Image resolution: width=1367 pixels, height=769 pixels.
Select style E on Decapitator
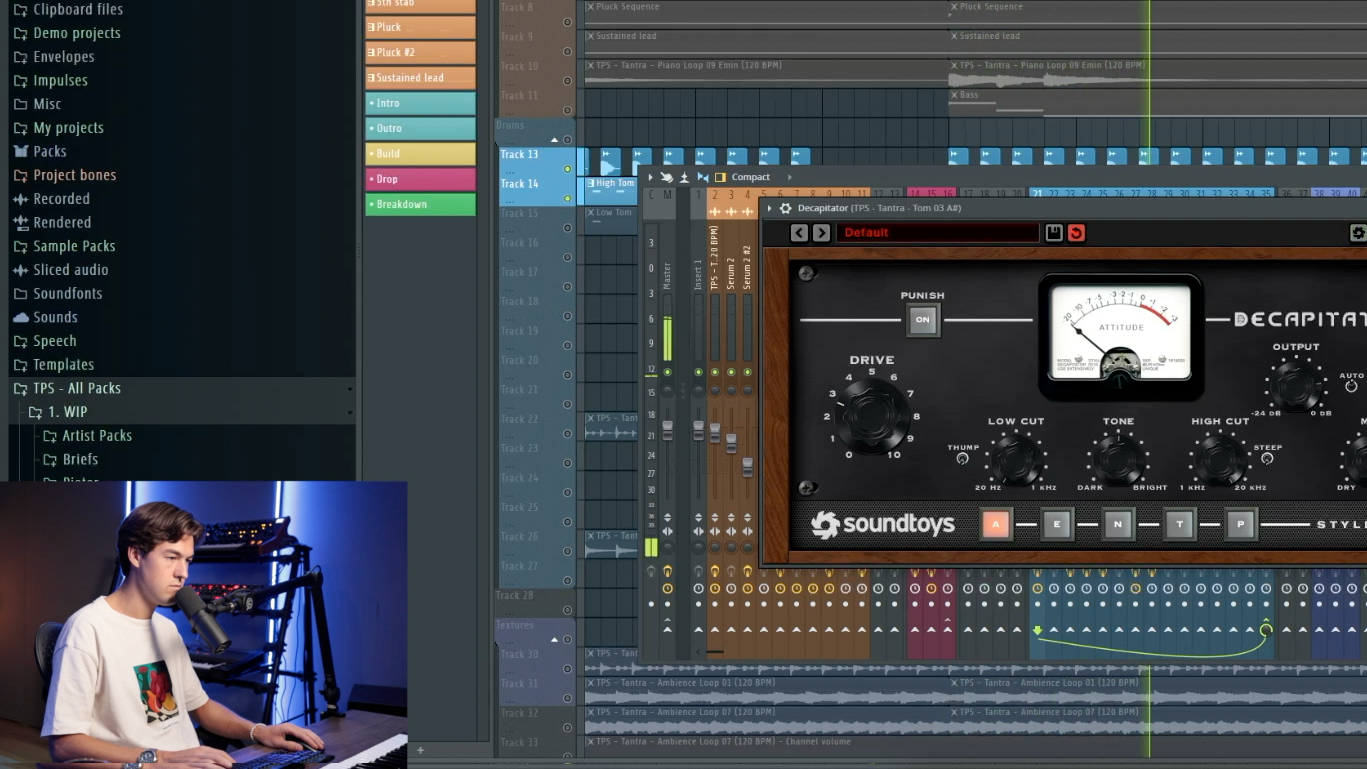[x=1056, y=524]
